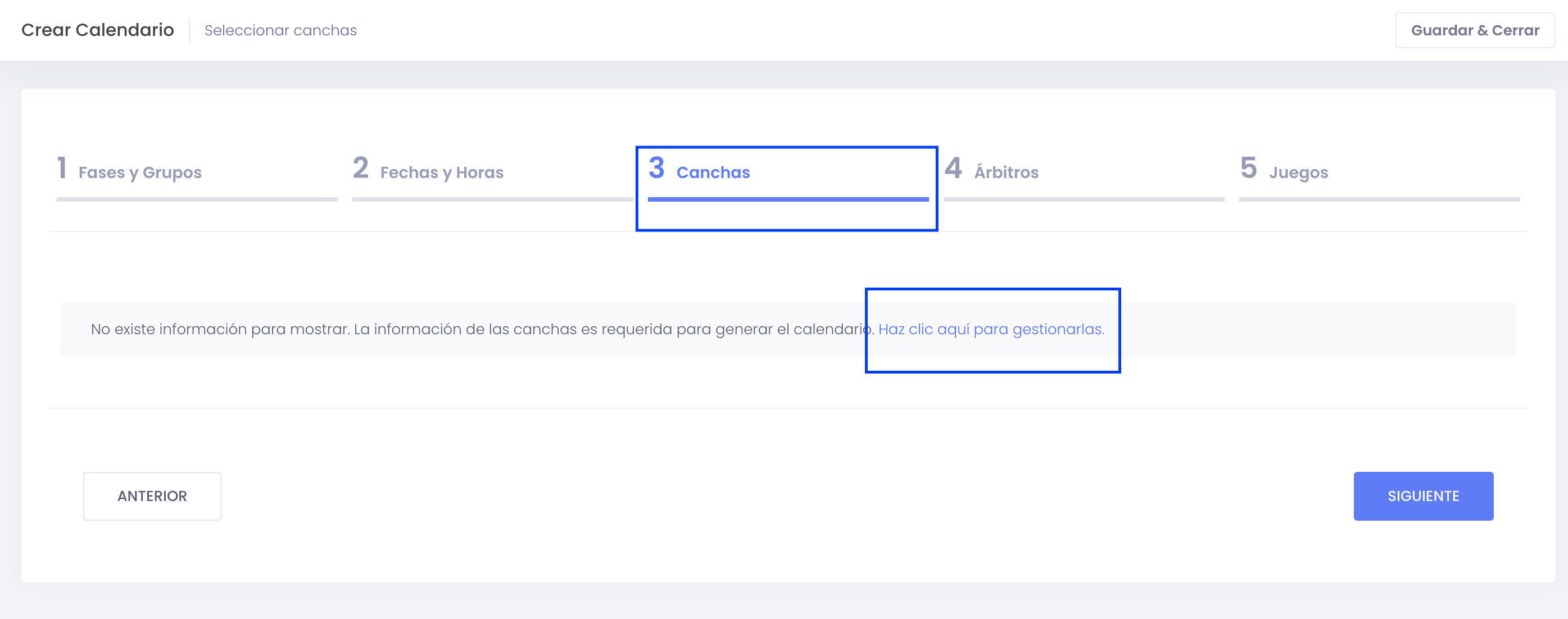Screen dimensions: 1568x619
Task: Click the Guardar & Cerrar button
Action: click(1474, 30)
